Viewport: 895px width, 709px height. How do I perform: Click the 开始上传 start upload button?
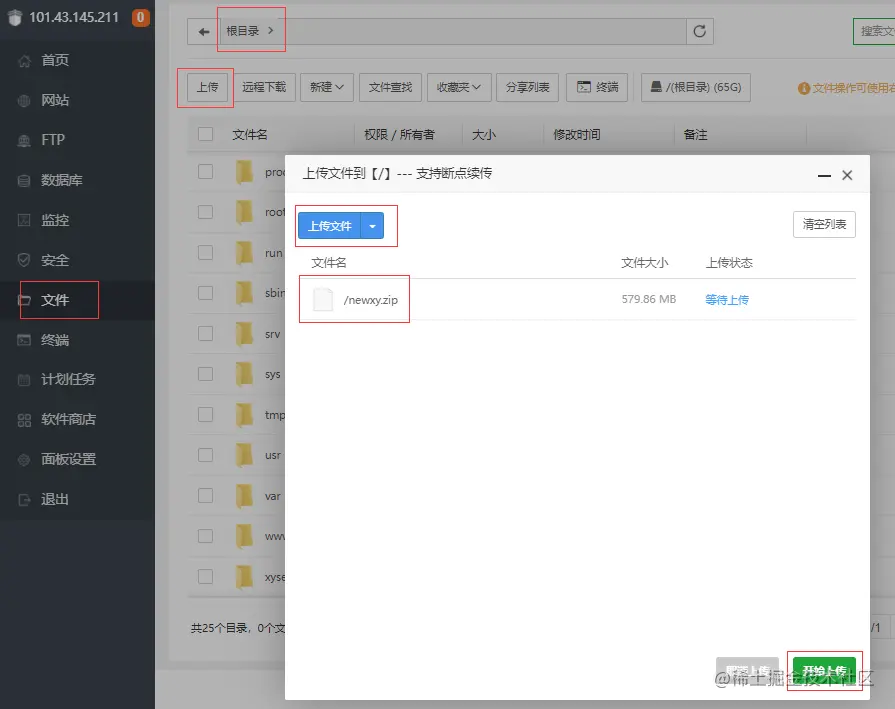pyautogui.click(x=825, y=668)
